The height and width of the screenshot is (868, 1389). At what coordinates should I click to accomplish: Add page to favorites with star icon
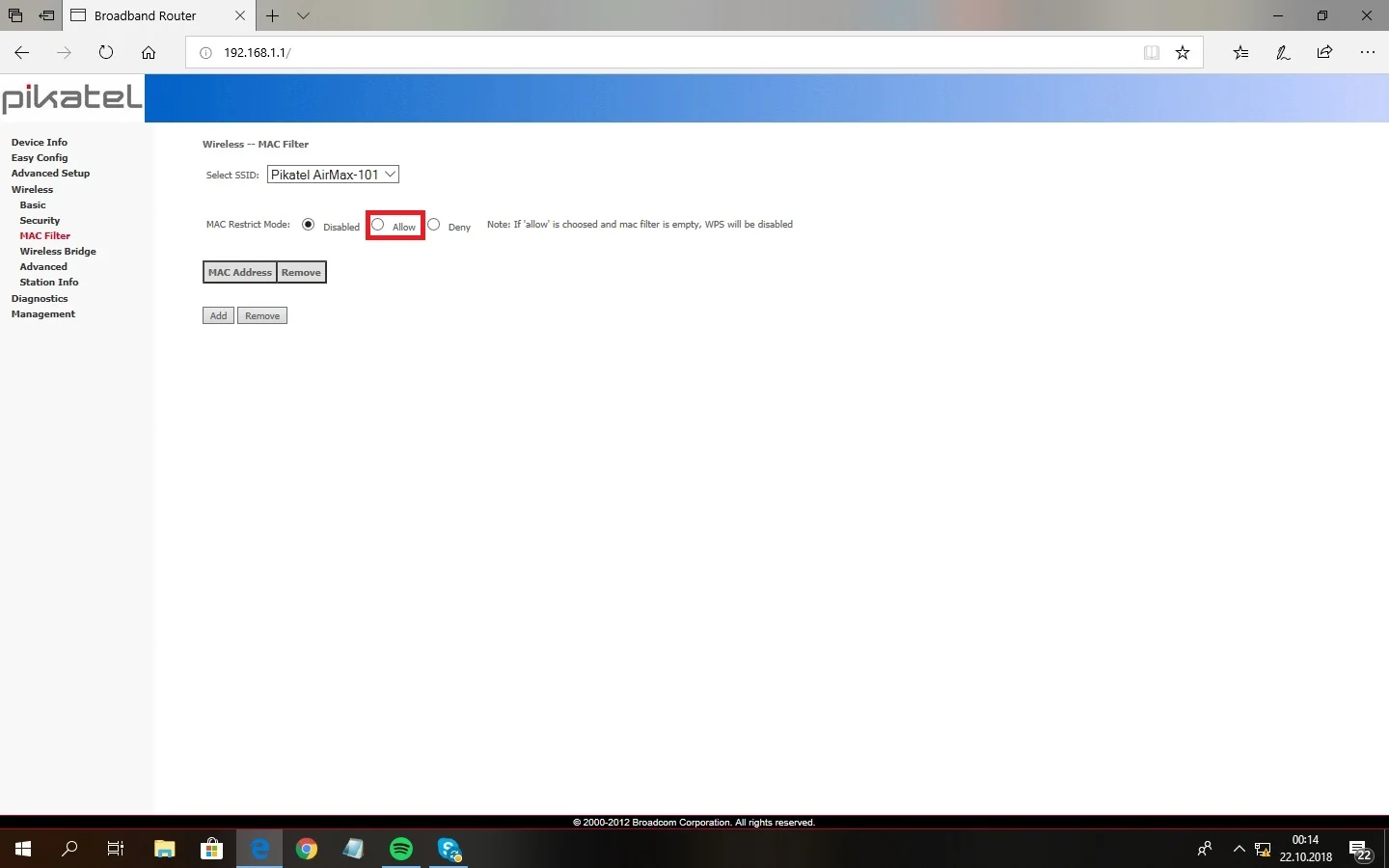pyautogui.click(x=1183, y=53)
